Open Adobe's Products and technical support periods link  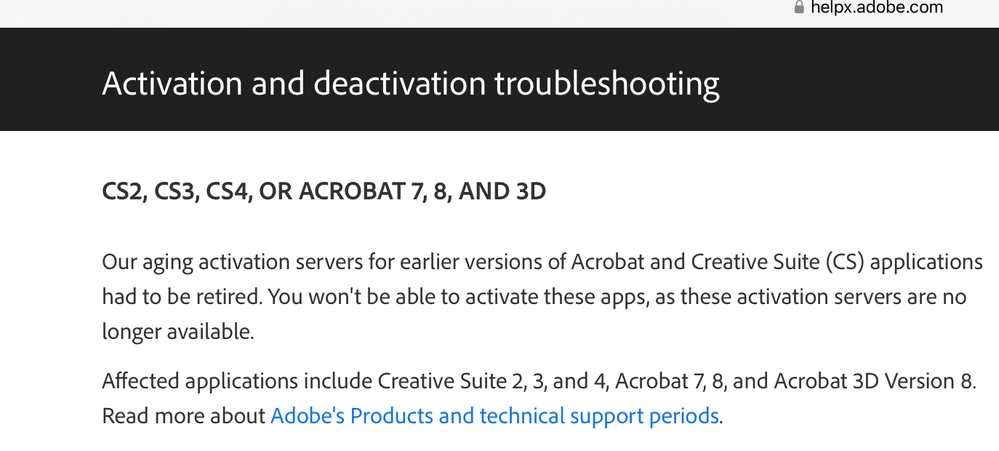(495, 416)
